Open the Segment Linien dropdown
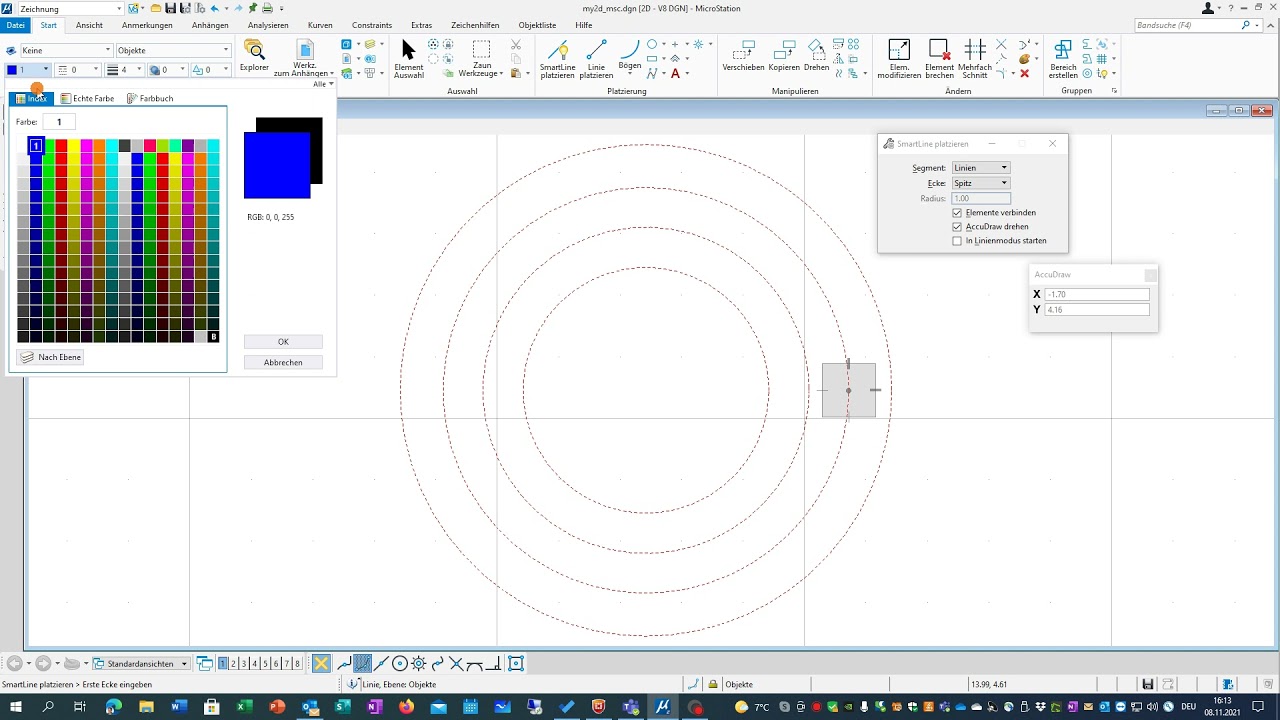1280x720 pixels. tap(980, 168)
